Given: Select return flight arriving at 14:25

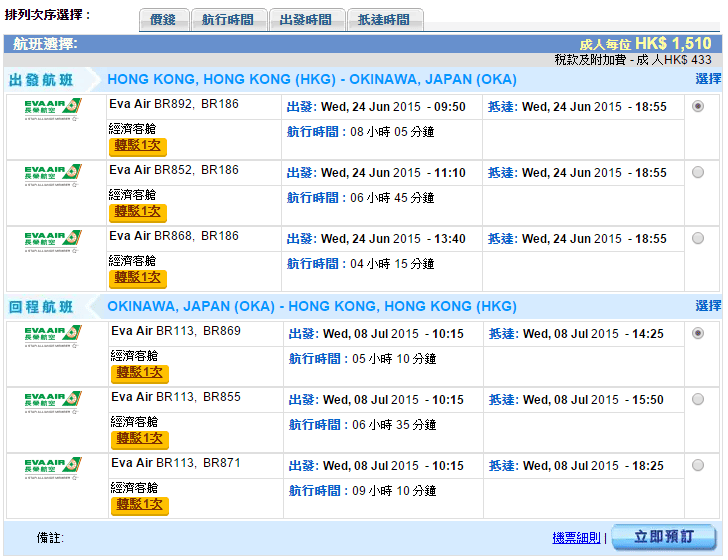Looking at the screenshot, I should [x=697, y=333].
